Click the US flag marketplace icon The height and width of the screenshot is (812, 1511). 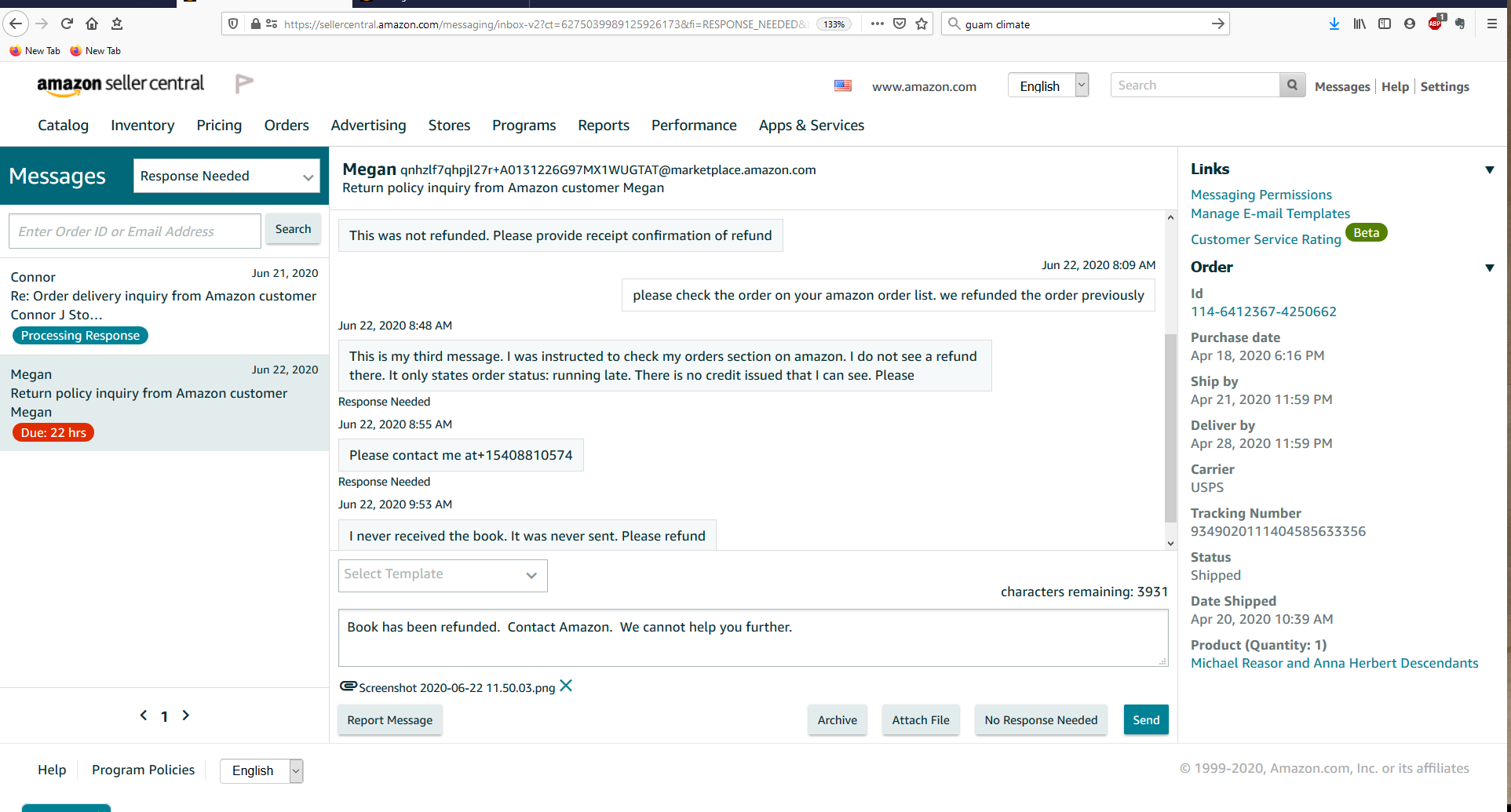pos(843,86)
